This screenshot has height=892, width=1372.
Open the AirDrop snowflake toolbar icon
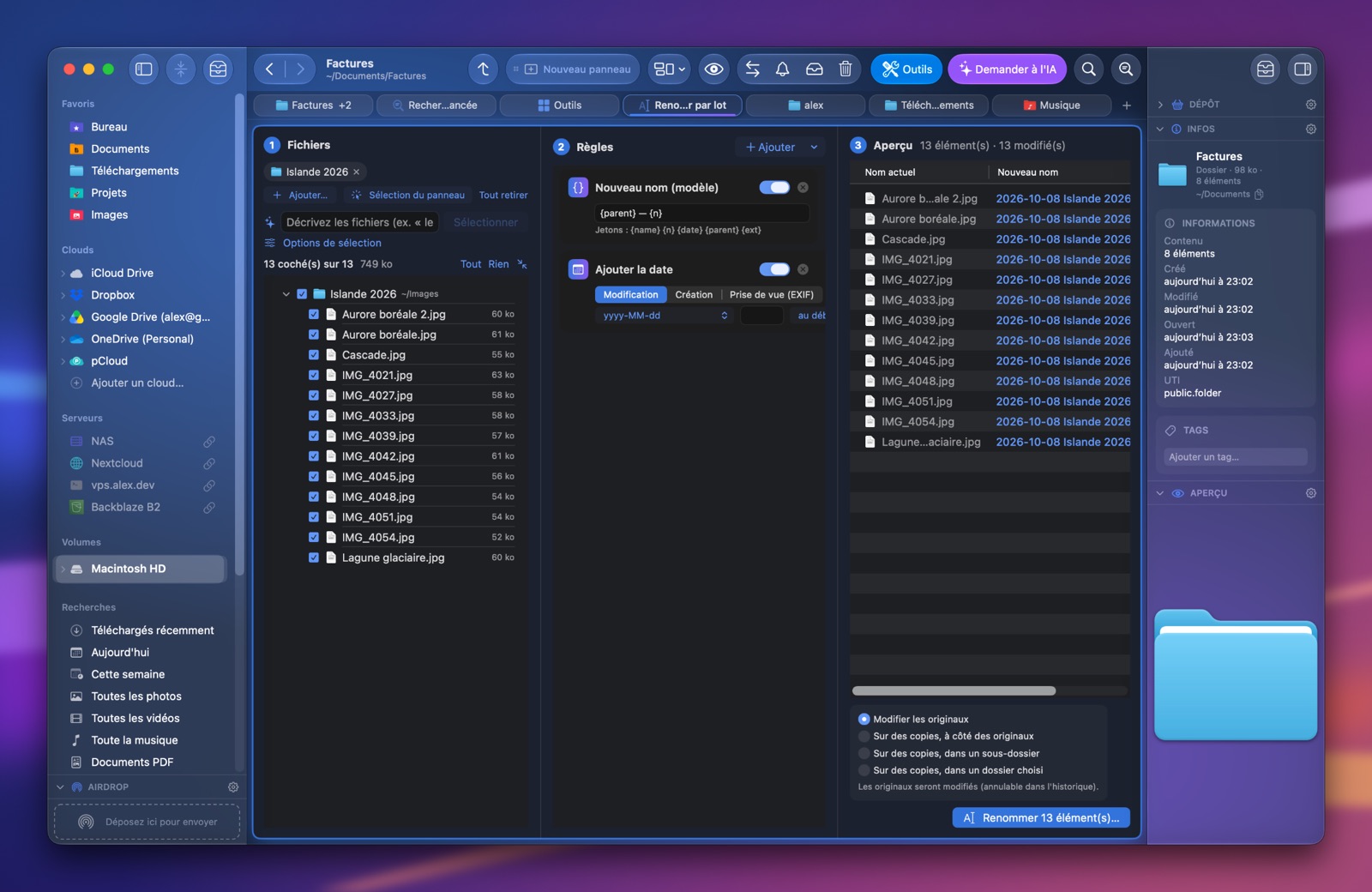click(181, 69)
